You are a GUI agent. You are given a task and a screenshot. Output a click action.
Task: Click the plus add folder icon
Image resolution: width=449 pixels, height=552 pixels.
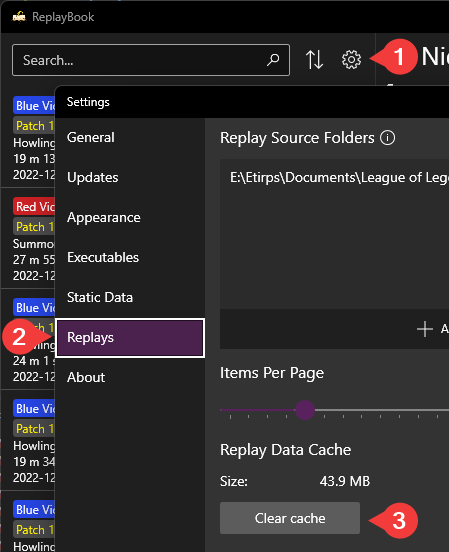coord(425,329)
